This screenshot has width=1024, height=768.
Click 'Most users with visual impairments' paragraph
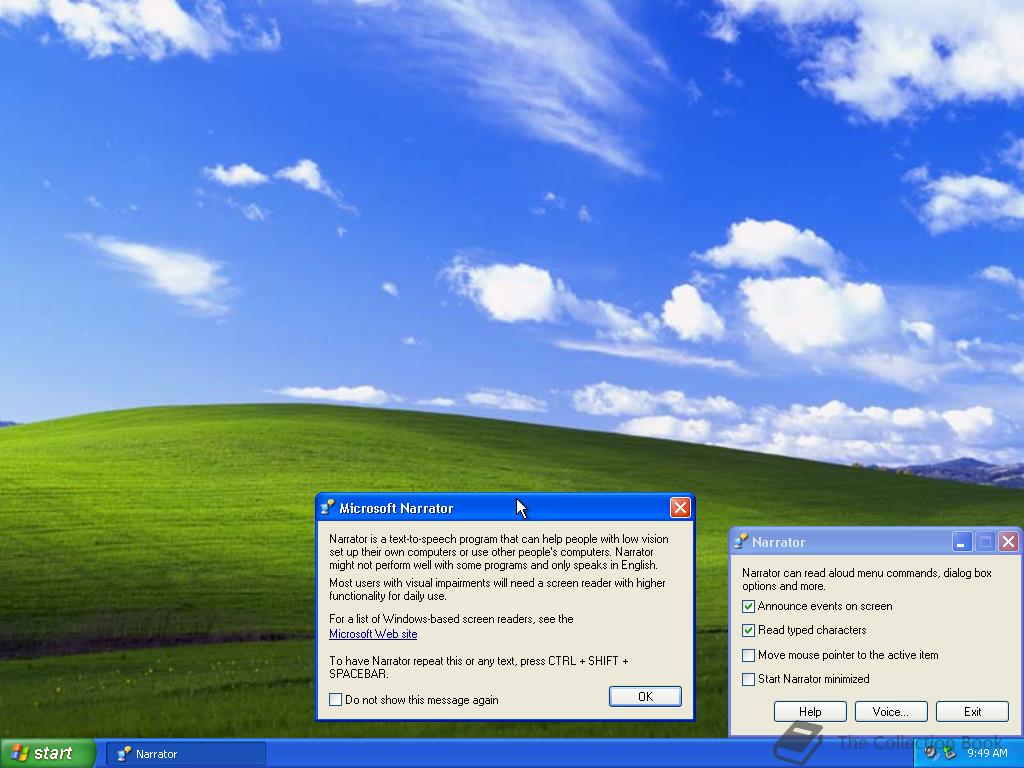[498, 589]
